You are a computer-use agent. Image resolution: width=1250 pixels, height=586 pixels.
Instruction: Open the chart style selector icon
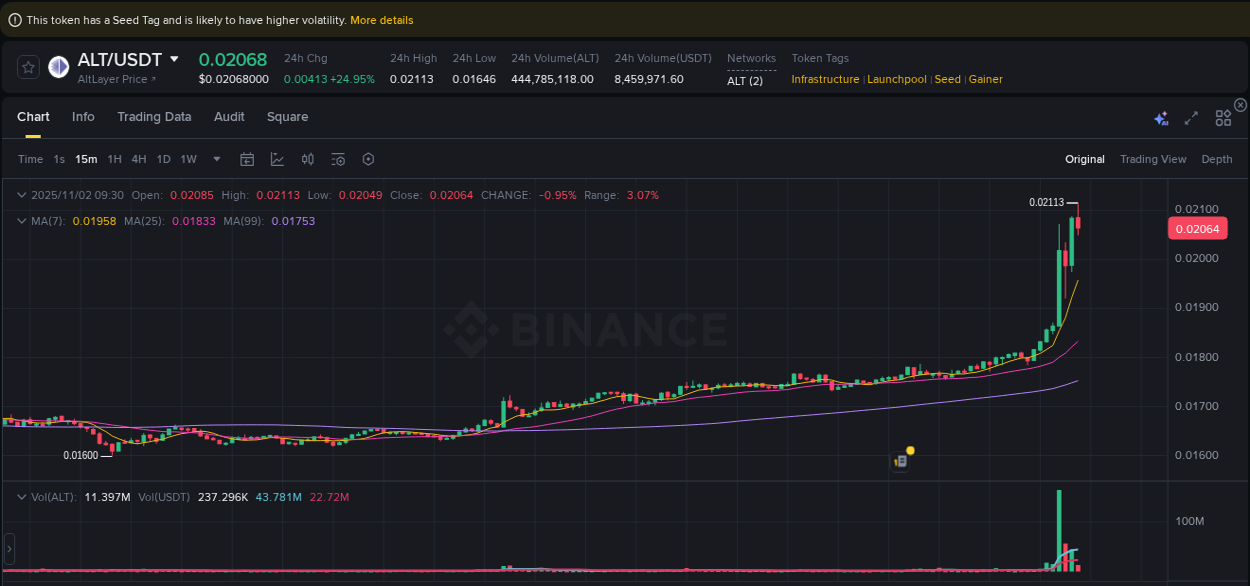[x=276, y=159]
